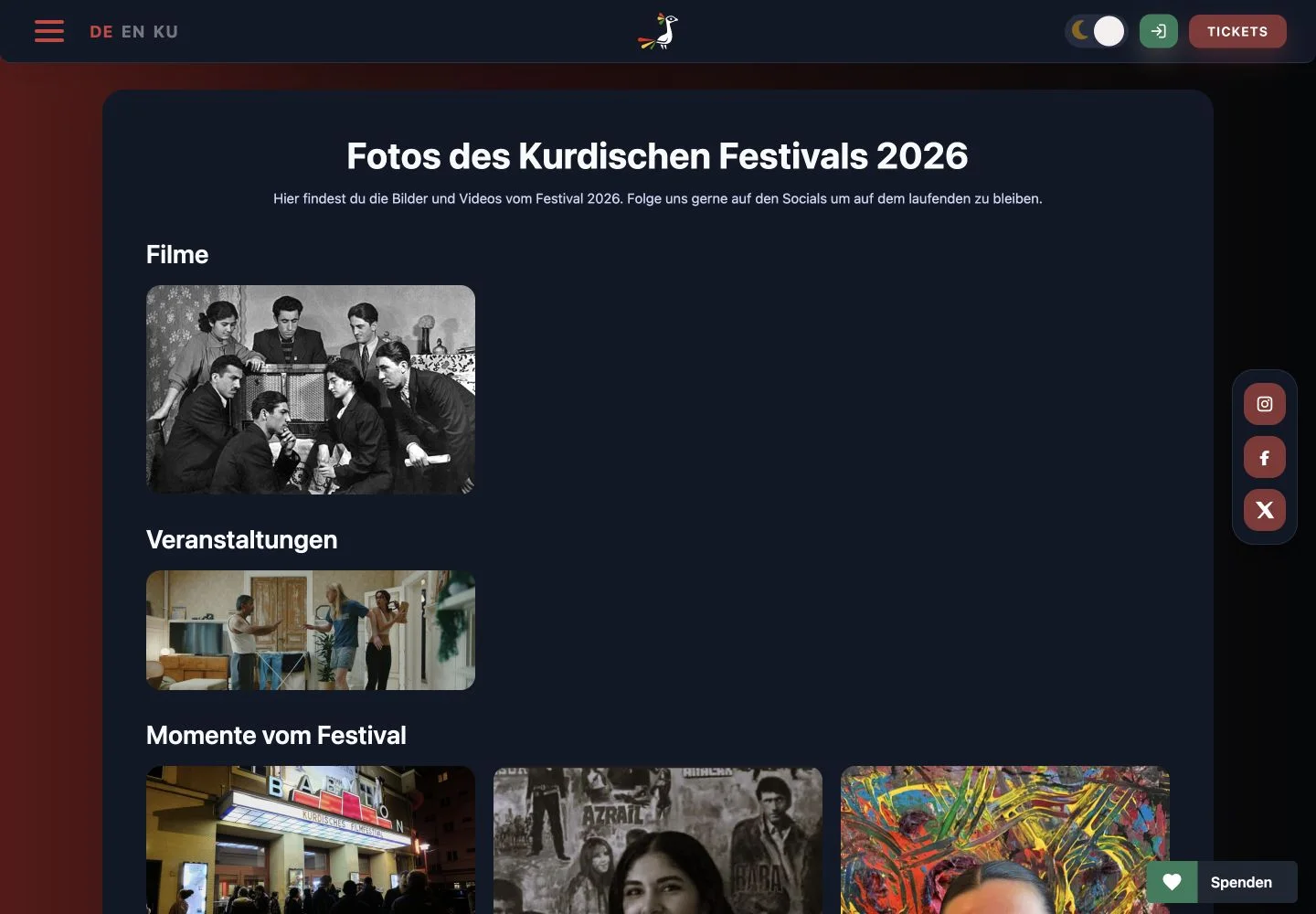Open the black-and-white Filme photo
This screenshot has width=1316, height=914.
pyautogui.click(x=311, y=389)
